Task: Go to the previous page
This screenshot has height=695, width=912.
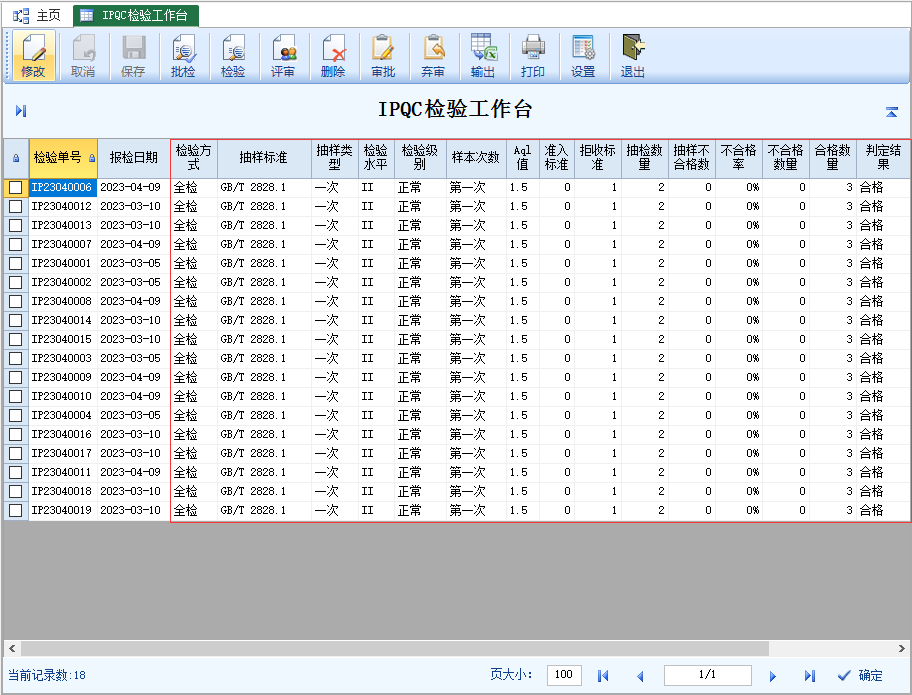Action: coord(640,676)
